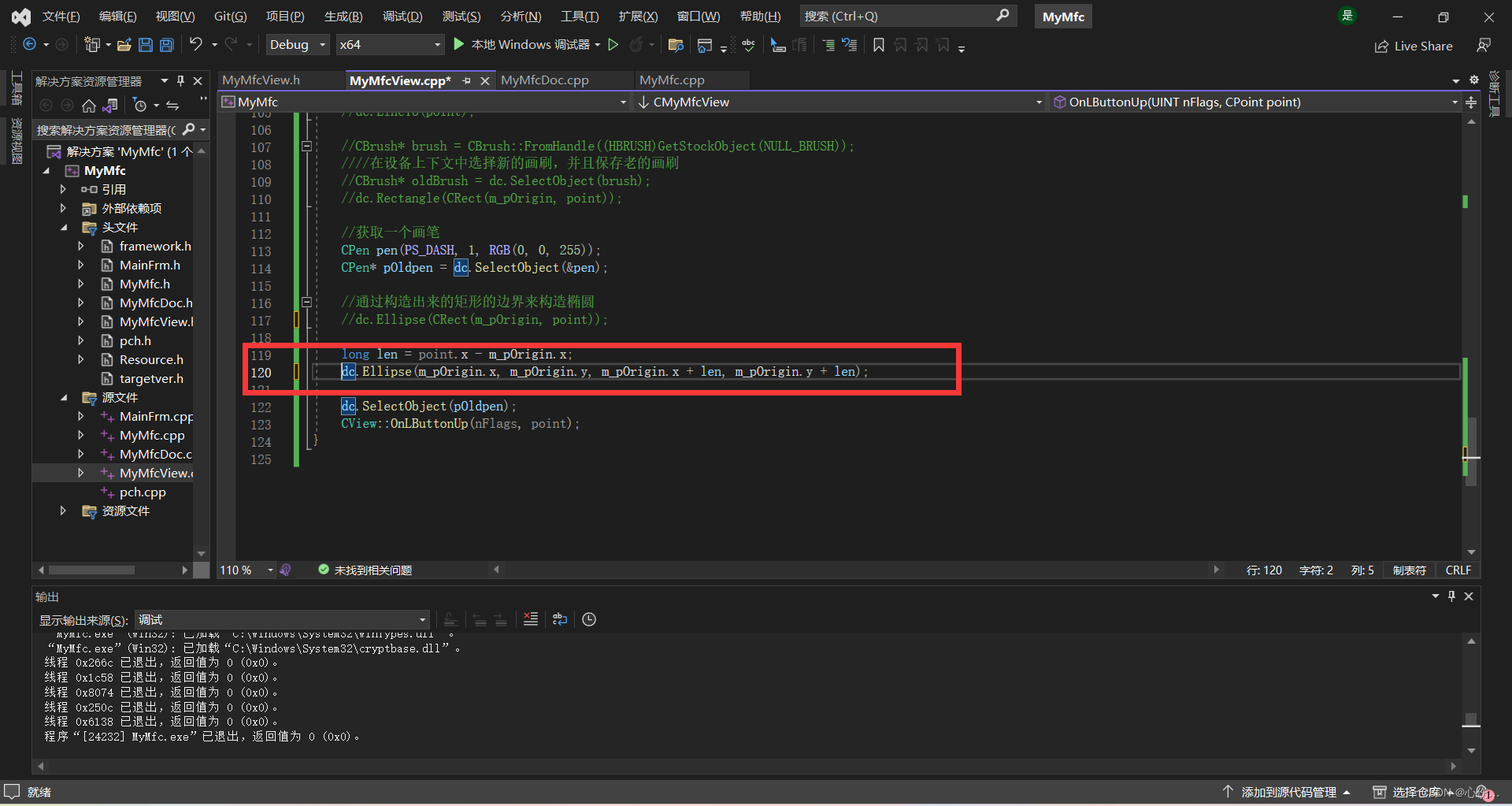Toggle a bookmark on the current line
The image size is (1512, 806).
pos(879,45)
